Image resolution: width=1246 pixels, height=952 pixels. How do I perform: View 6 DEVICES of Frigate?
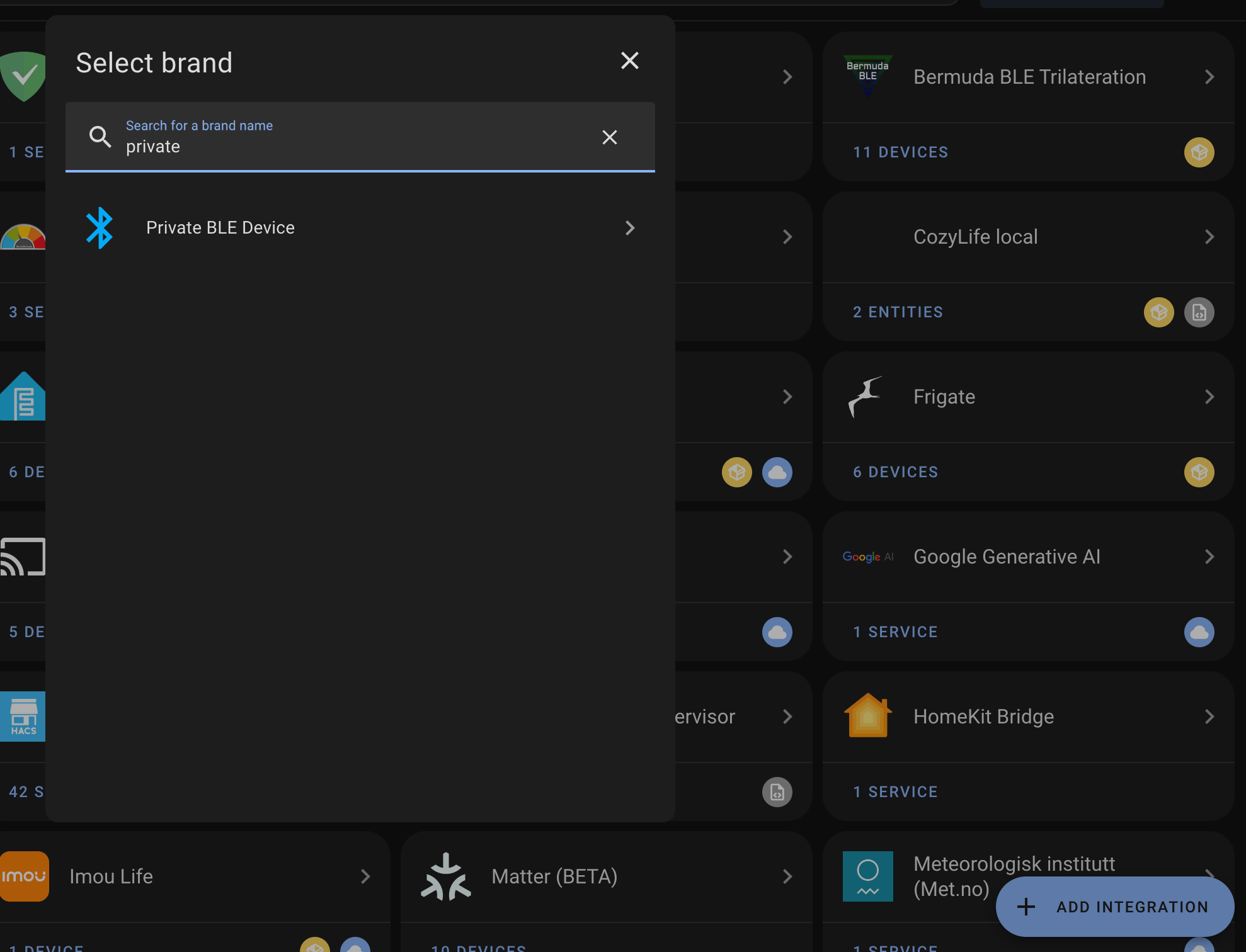895,472
